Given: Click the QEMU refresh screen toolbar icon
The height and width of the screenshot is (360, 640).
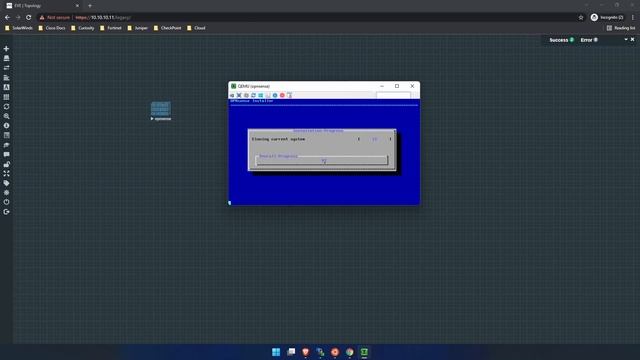Looking at the screenshot, I should tap(253, 95).
